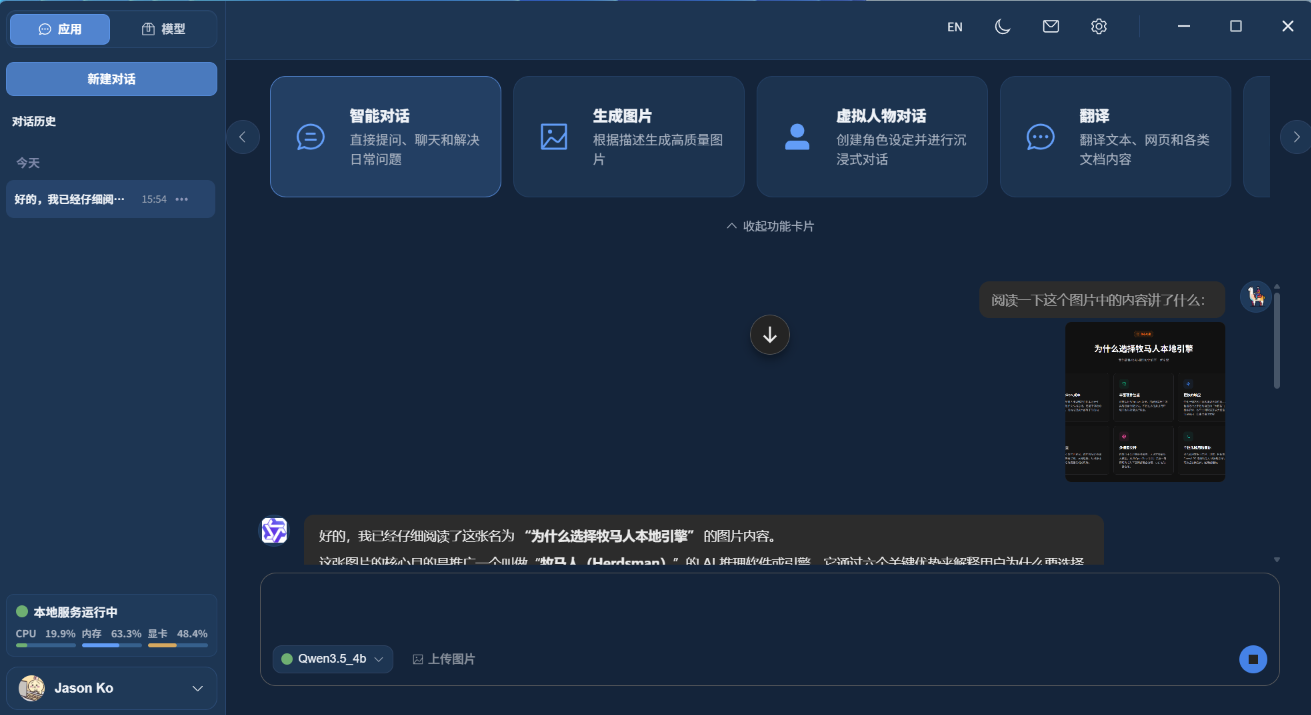Screen dimensions: 1311x715
Task: Switch language with the EN button
Action: pos(955,27)
